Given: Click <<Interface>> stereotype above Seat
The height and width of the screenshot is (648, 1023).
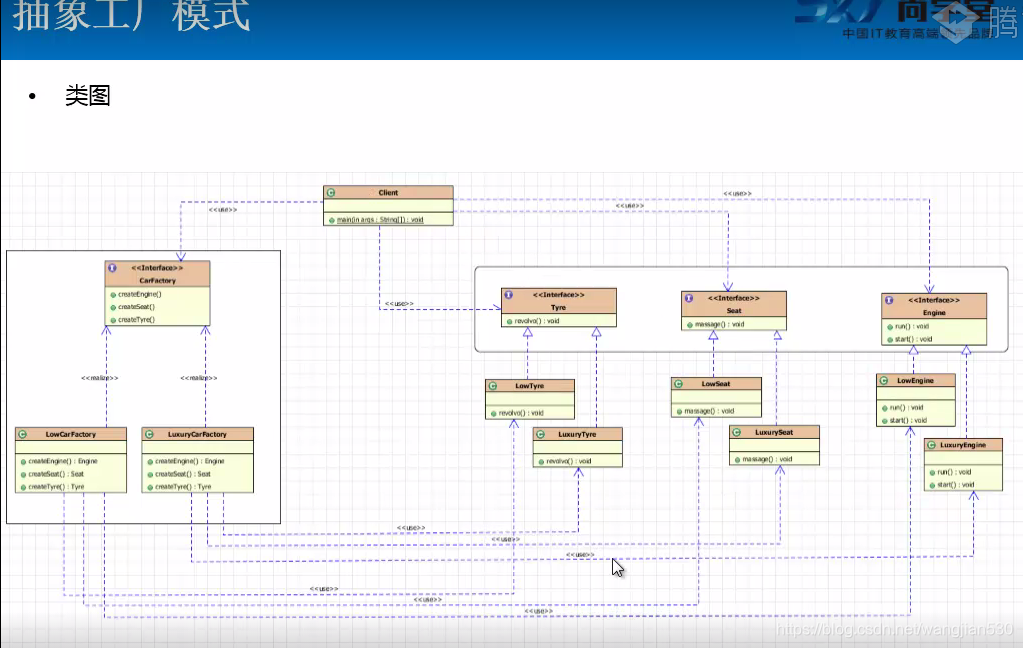Looking at the screenshot, I should (734, 298).
